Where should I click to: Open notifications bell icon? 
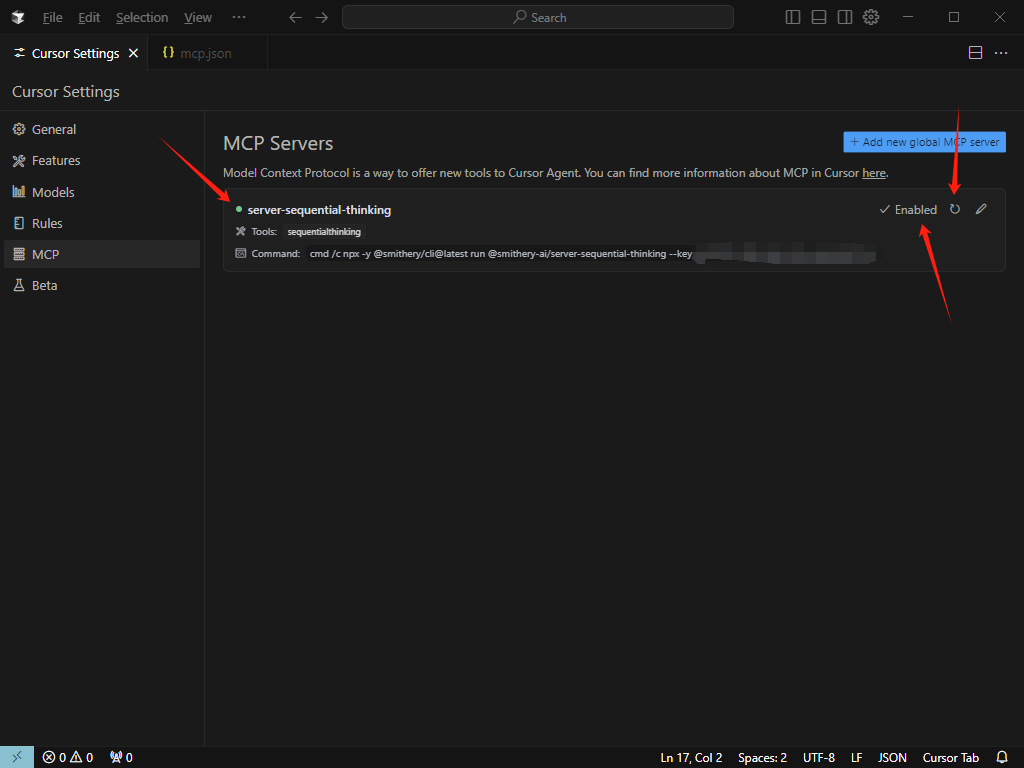tap(1002, 758)
